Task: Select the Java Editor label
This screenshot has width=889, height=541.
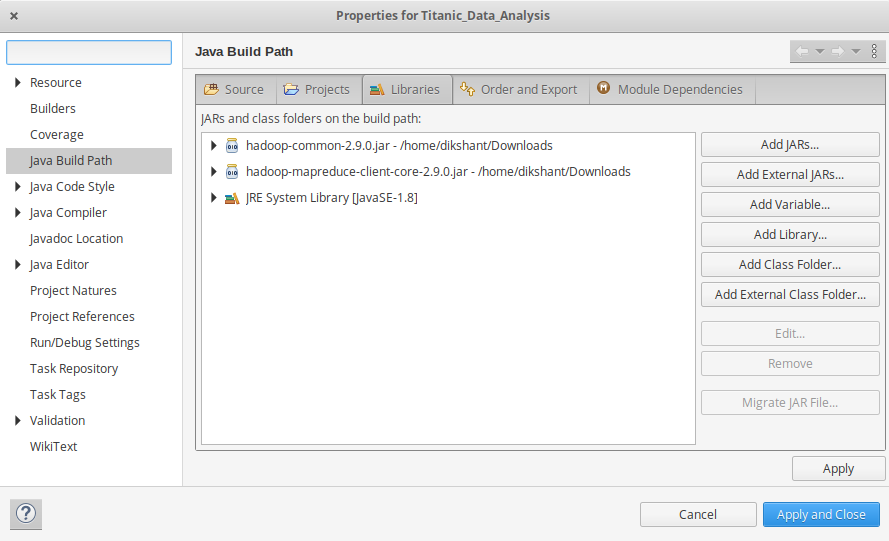Action: [x=59, y=265]
